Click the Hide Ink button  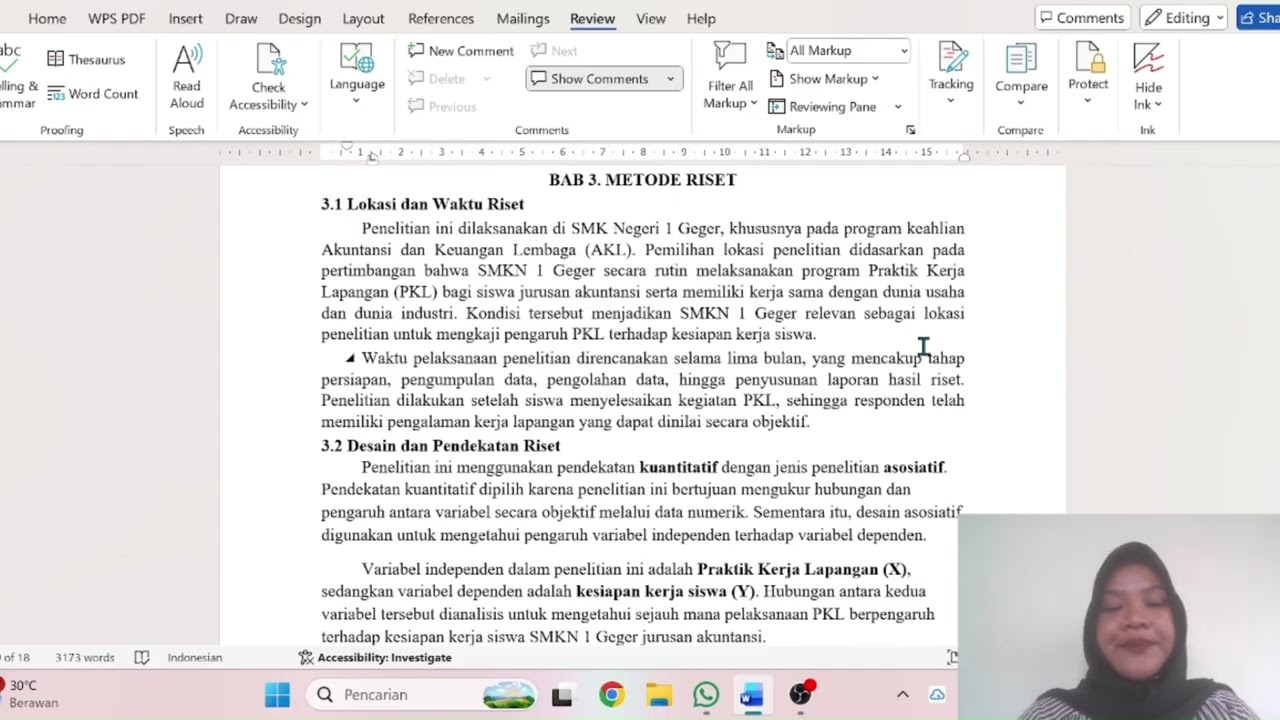coord(1148,78)
